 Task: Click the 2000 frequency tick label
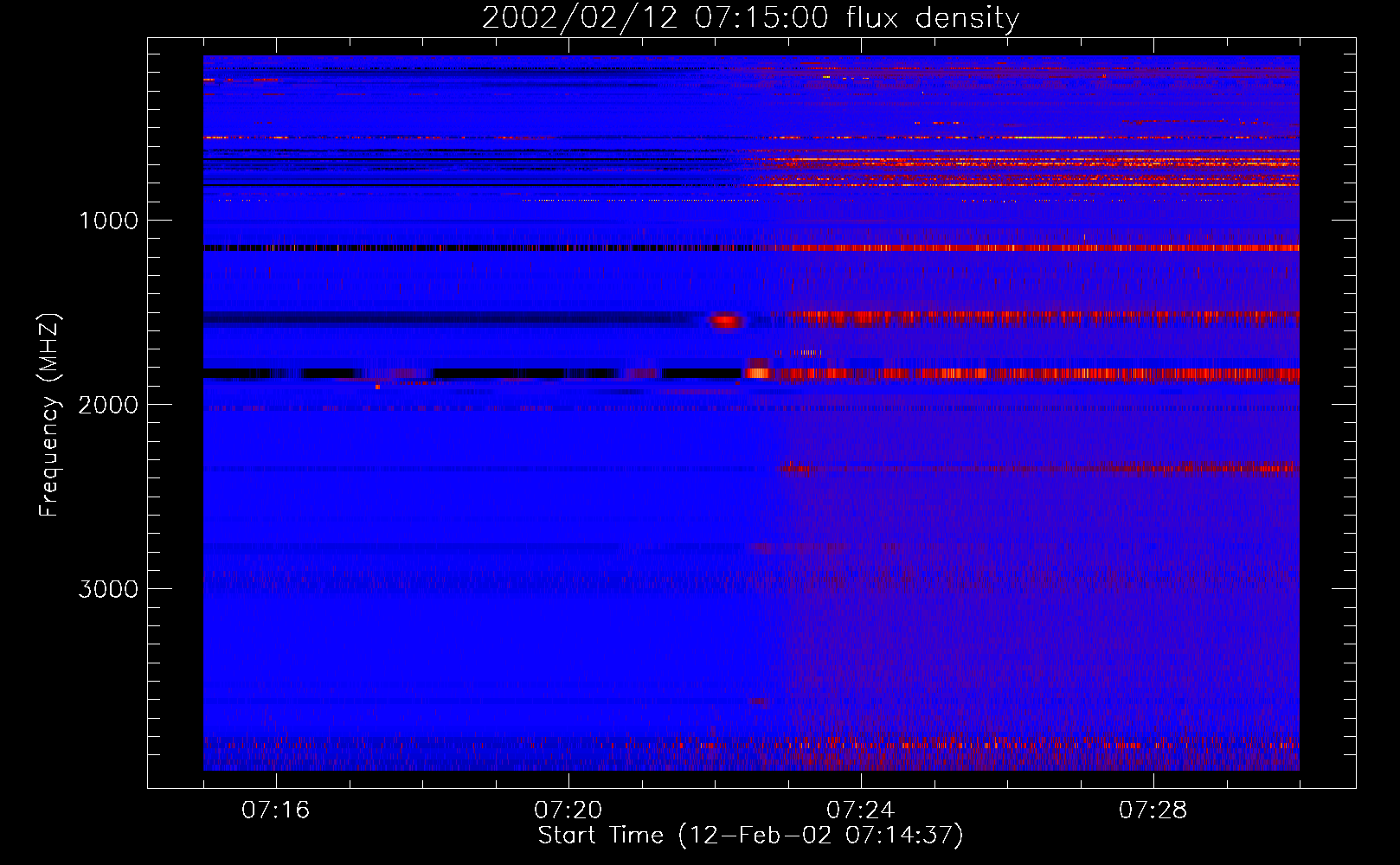coord(108,405)
